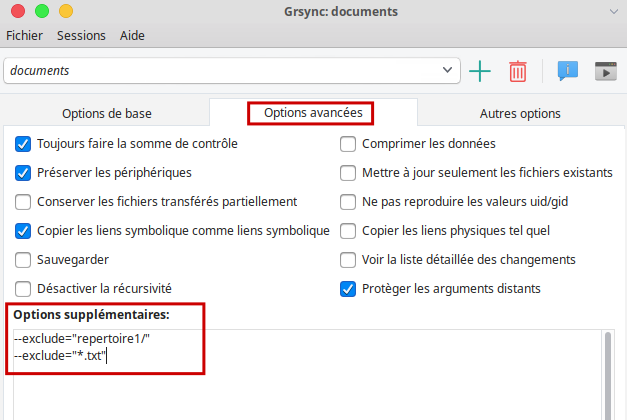The height and width of the screenshot is (420, 627).
Task: Enable Ne pas reproduire les valeurs uid/gid
Action: (x=348, y=202)
